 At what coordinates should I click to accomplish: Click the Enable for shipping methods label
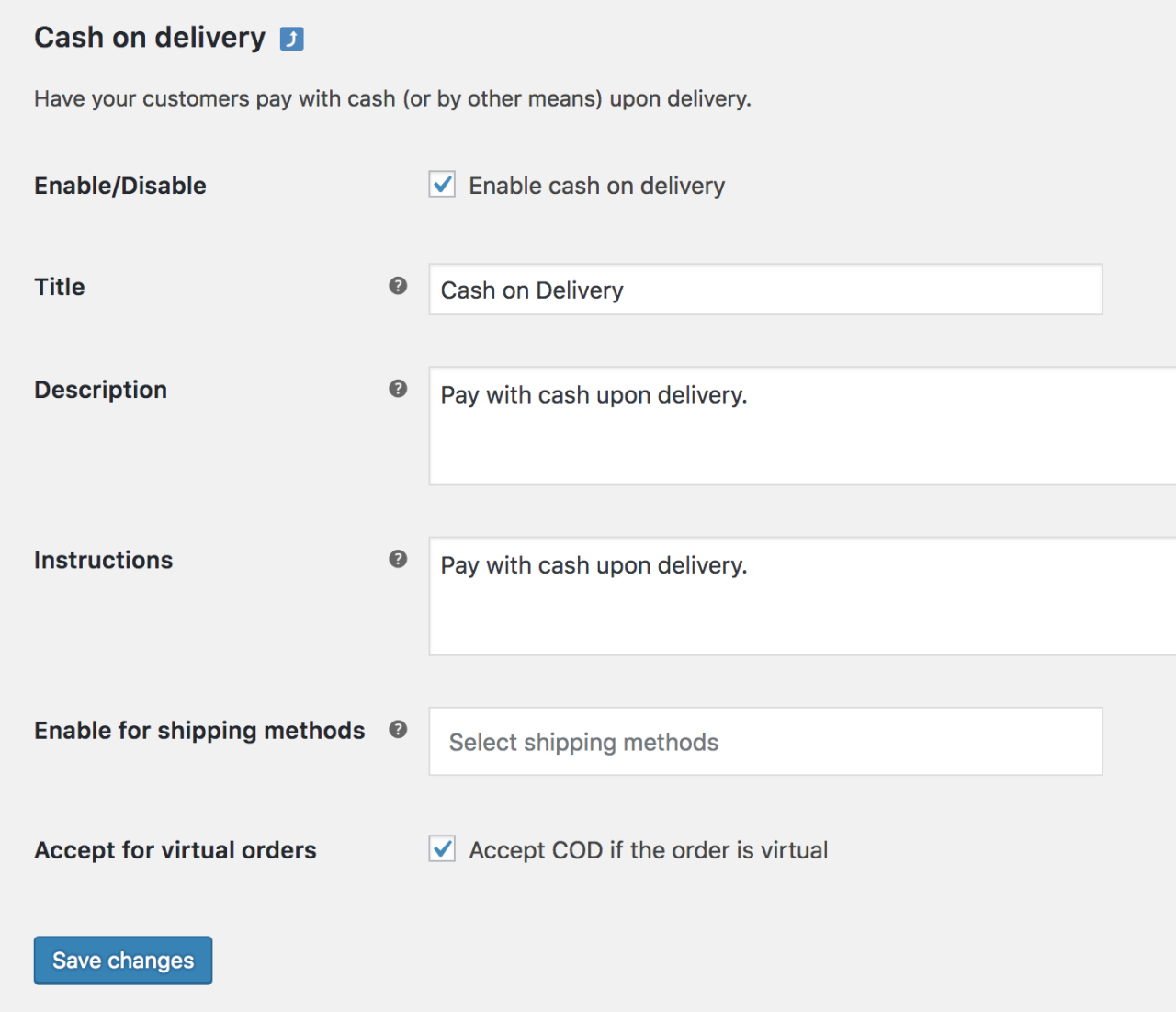198,730
